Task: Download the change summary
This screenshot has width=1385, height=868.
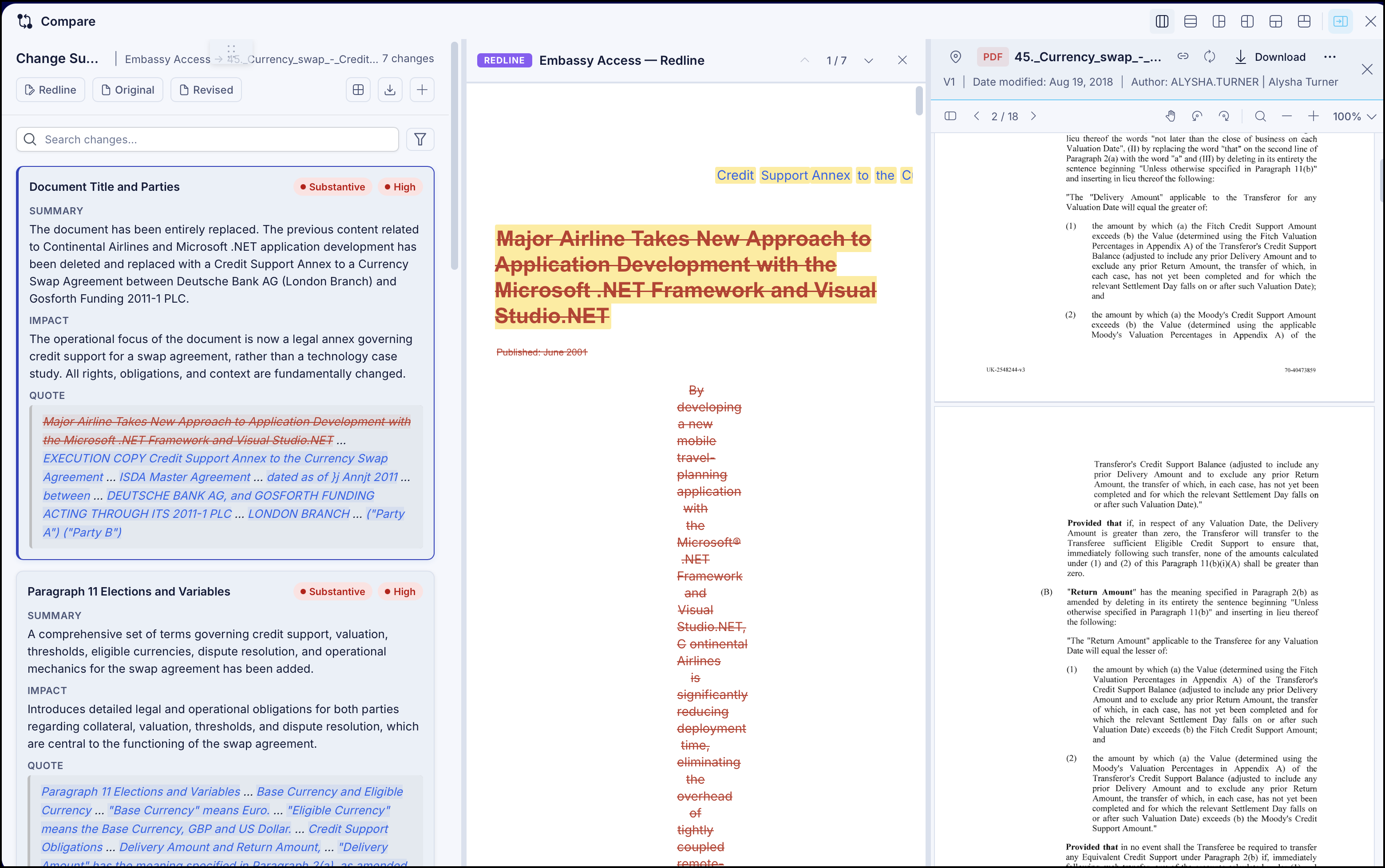Action: pos(390,90)
